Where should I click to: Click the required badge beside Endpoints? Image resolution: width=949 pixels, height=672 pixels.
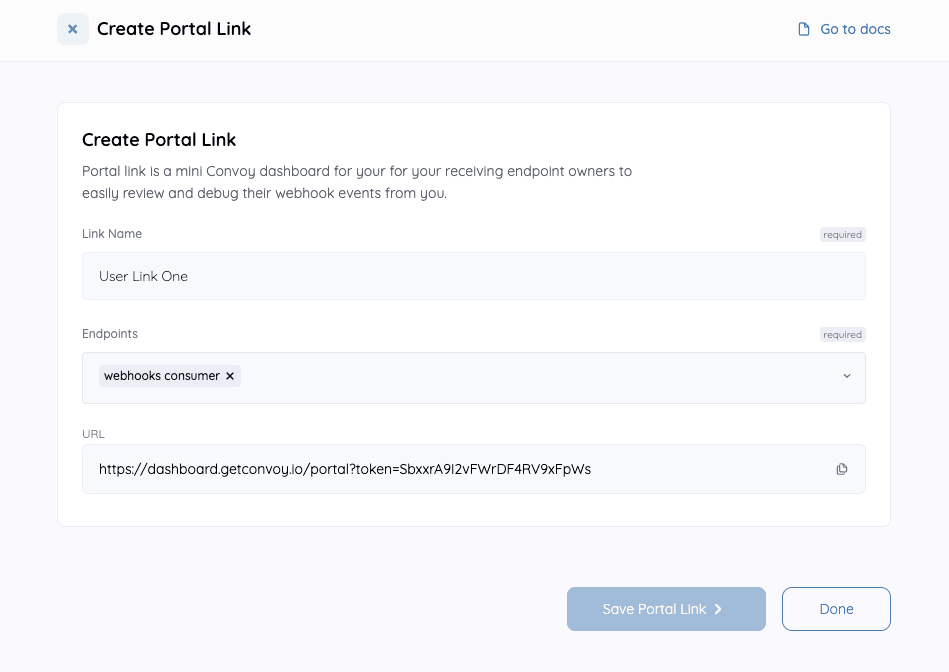pyautogui.click(x=842, y=334)
